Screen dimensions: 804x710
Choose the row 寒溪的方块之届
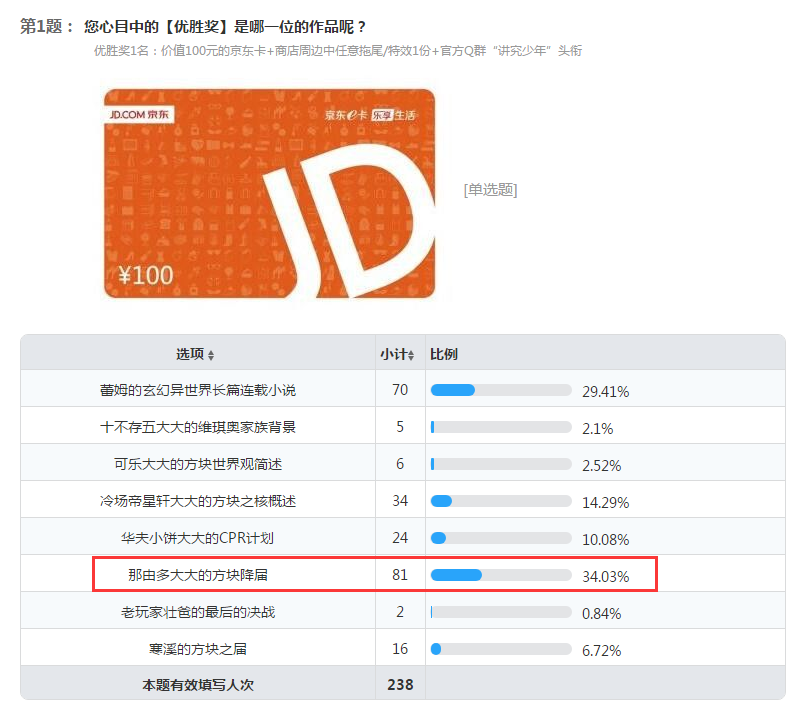coord(403,647)
